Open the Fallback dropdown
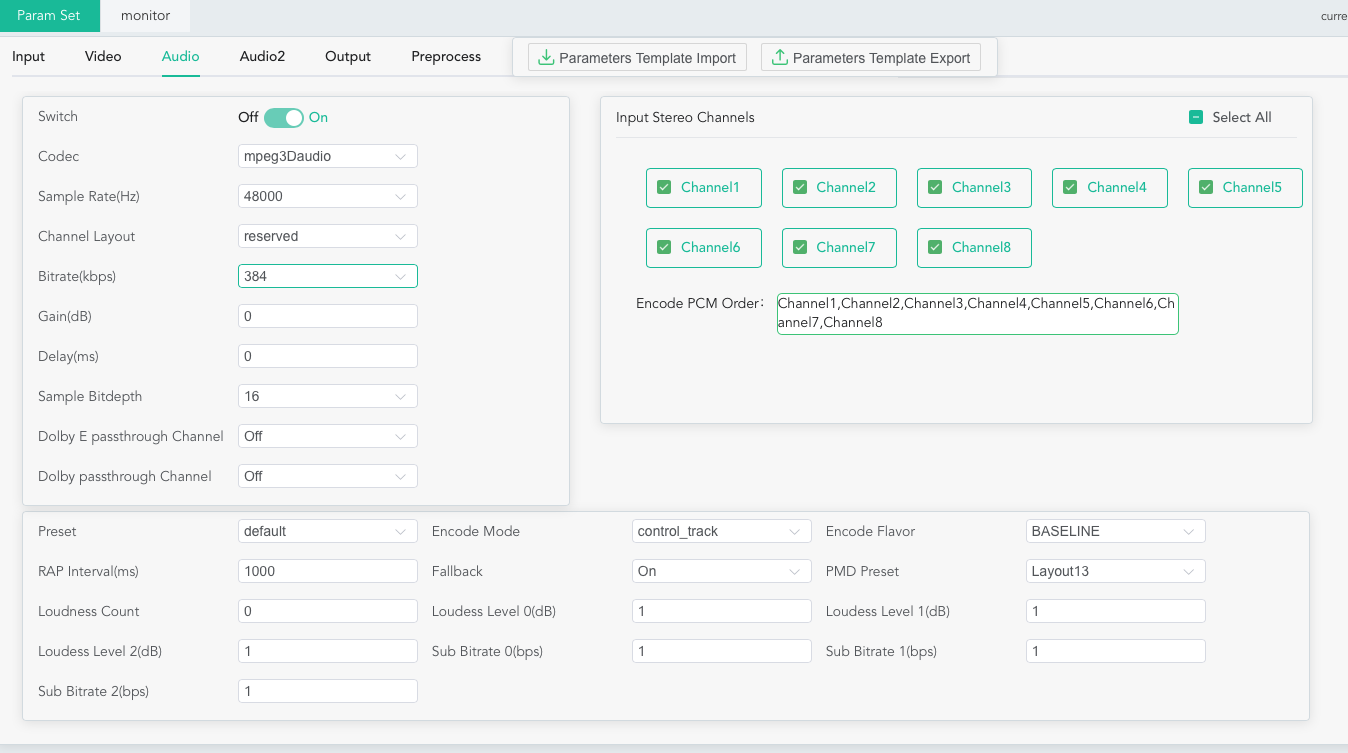Image resolution: width=1348 pixels, height=753 pixels. pyautogui.click(x=722, y=571)
